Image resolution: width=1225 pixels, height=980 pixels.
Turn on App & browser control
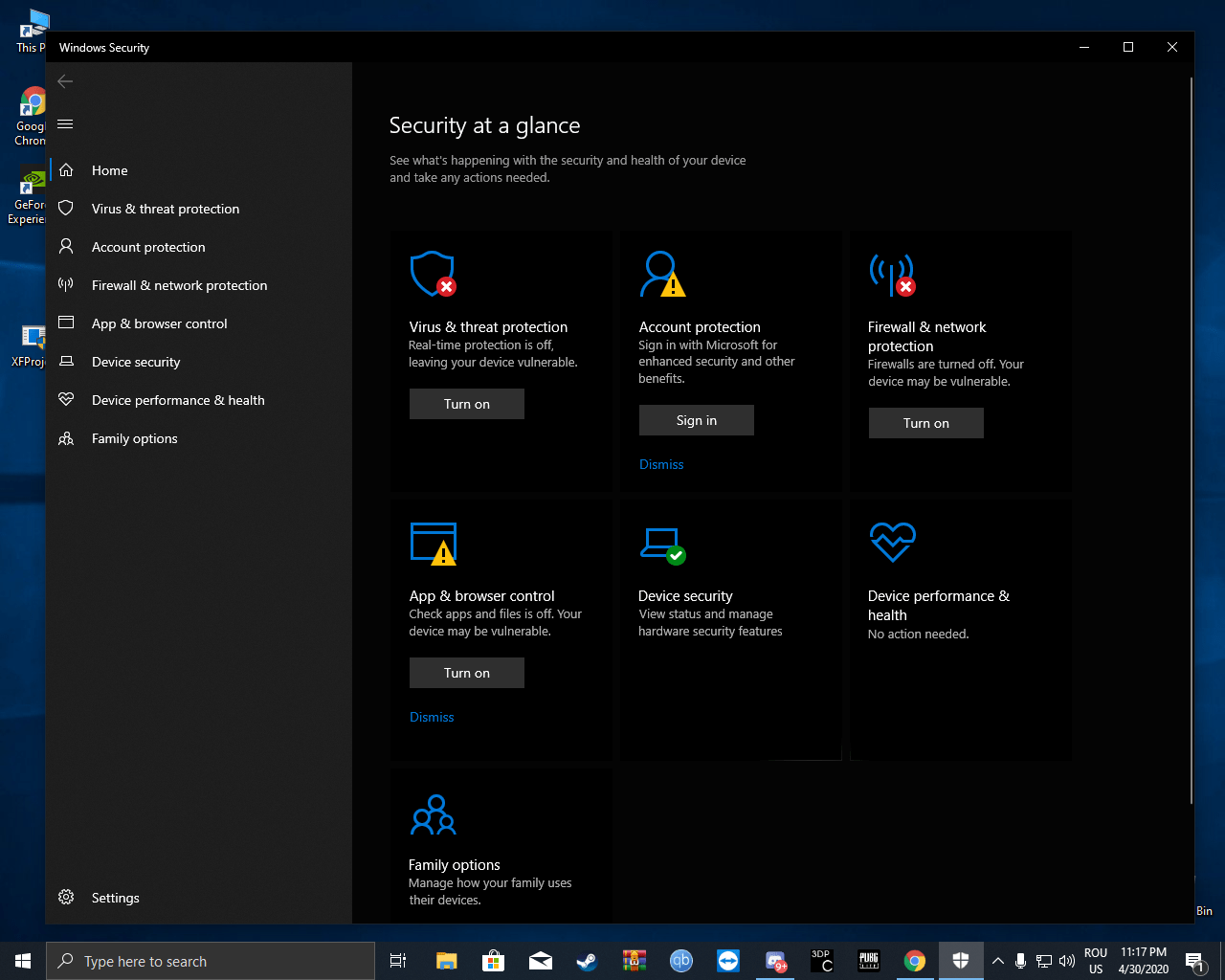467,673
